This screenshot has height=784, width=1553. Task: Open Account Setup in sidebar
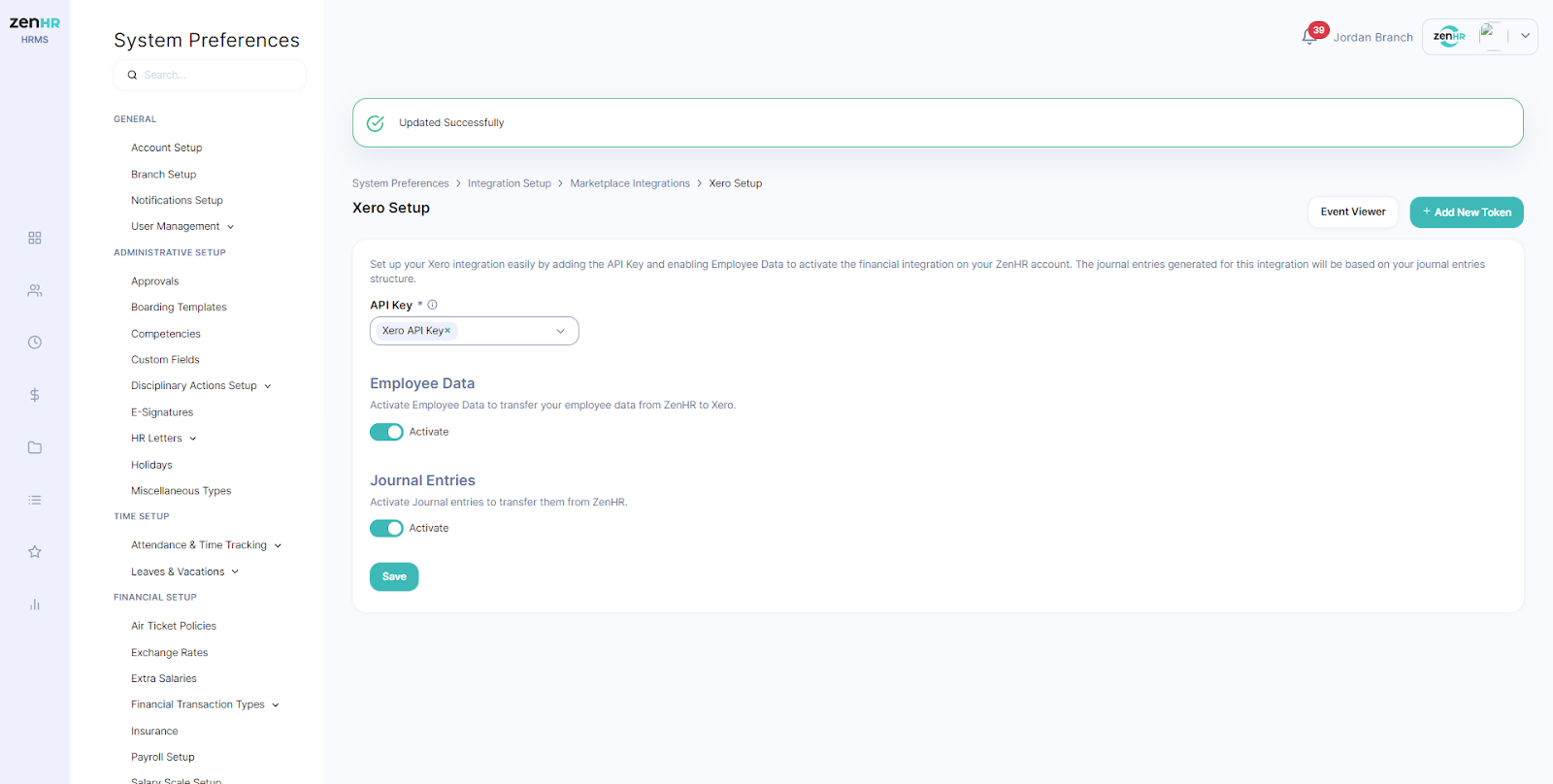click(x=167, y=147)
